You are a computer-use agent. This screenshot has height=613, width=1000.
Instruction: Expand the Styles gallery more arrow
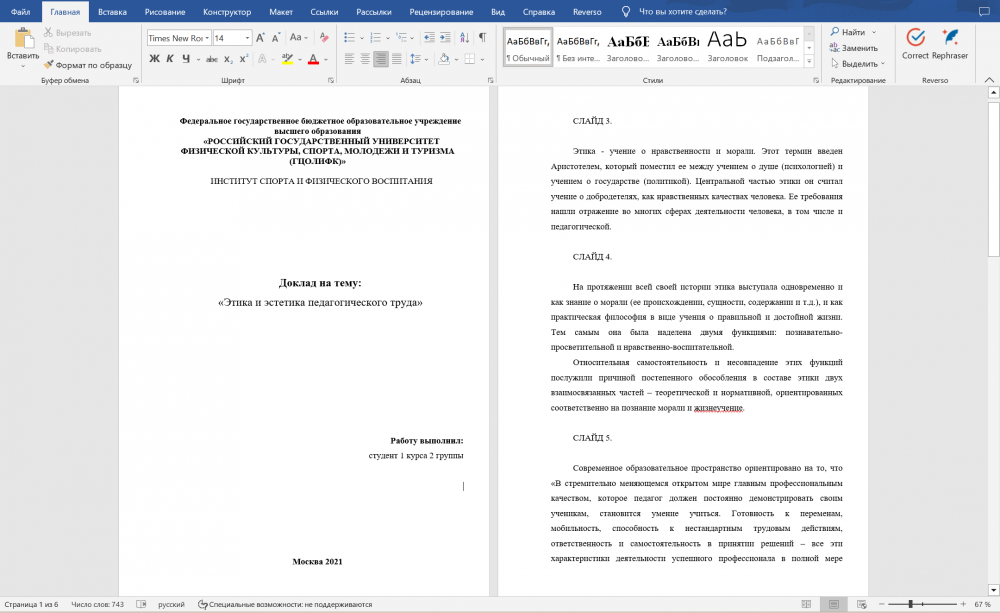pos(809,61)
